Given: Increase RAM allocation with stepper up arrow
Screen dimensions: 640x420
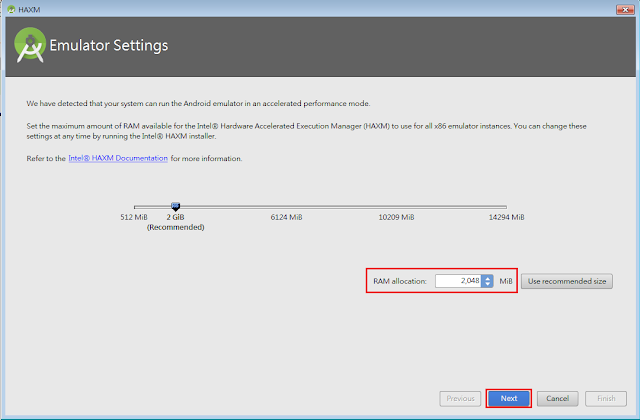Looking at the screenshot, I should (x=487, y=278).
